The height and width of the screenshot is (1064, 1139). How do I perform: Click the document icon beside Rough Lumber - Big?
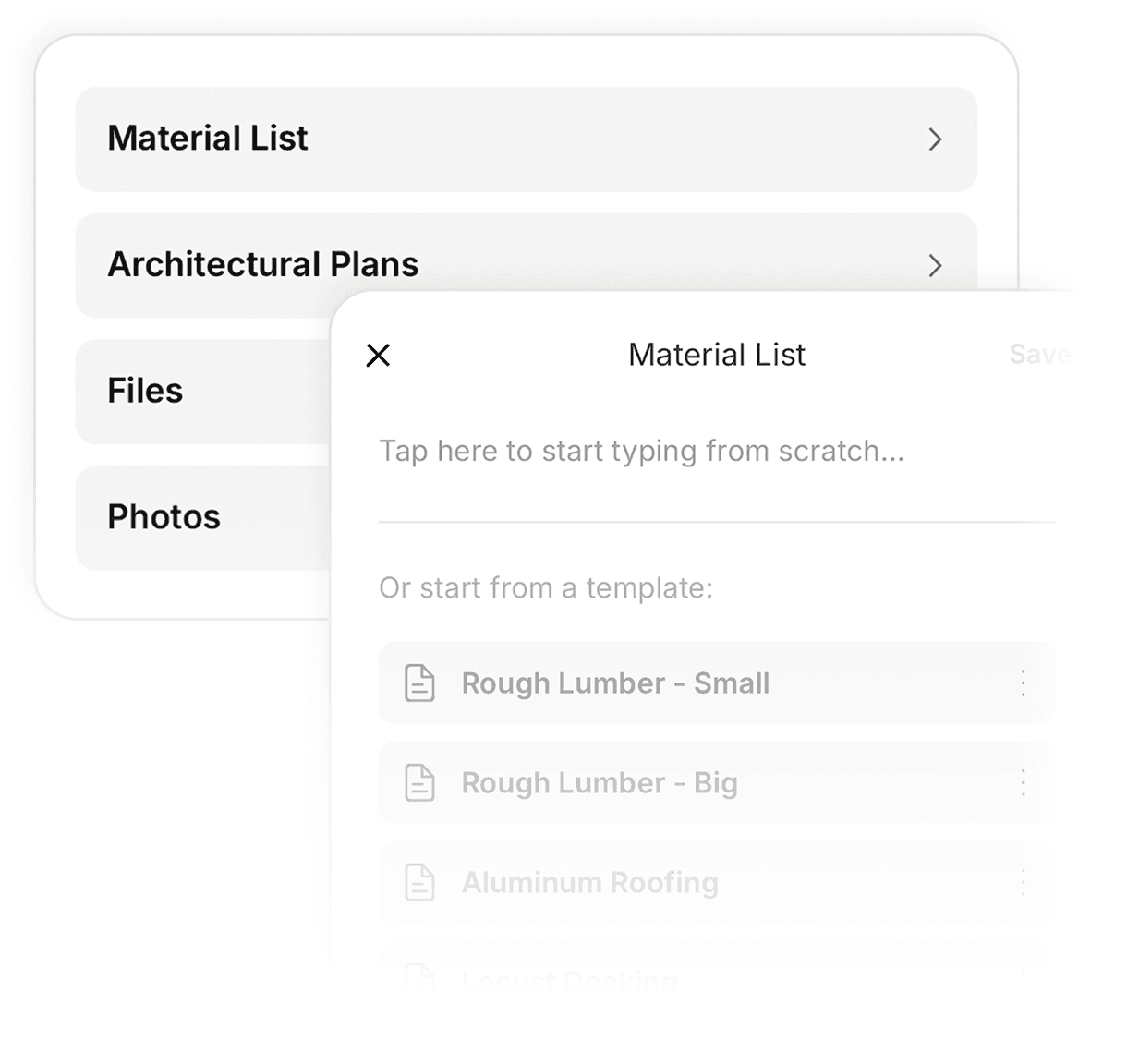(x=419, y=783)
